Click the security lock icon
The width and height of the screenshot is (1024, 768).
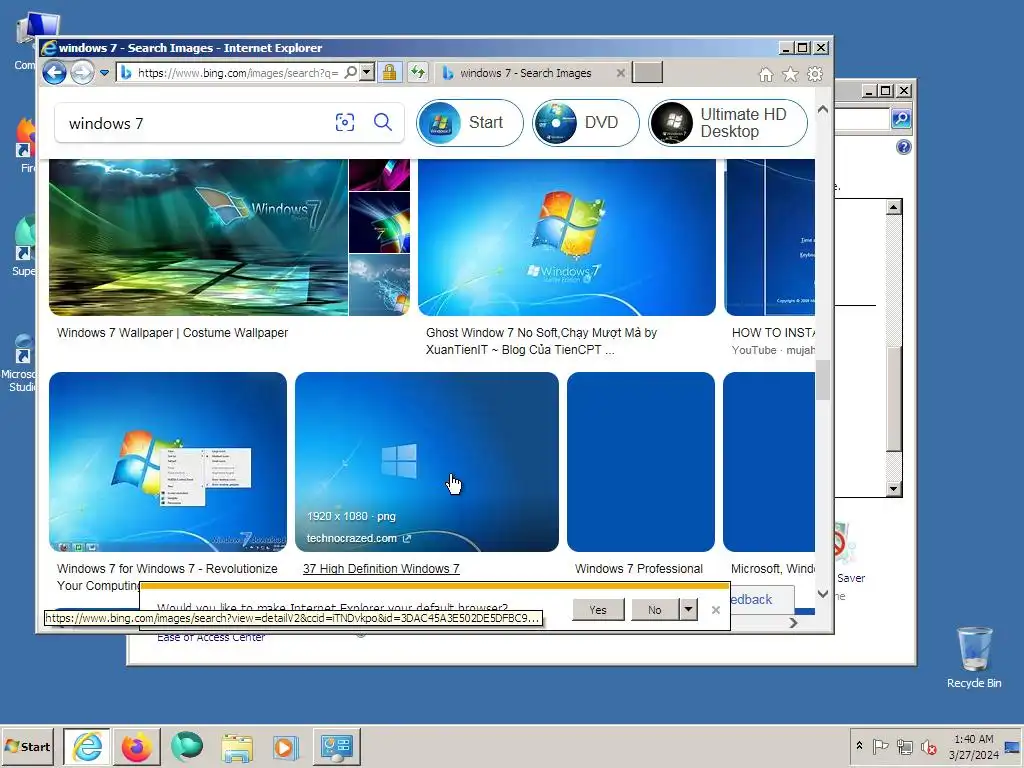(389, 72)
